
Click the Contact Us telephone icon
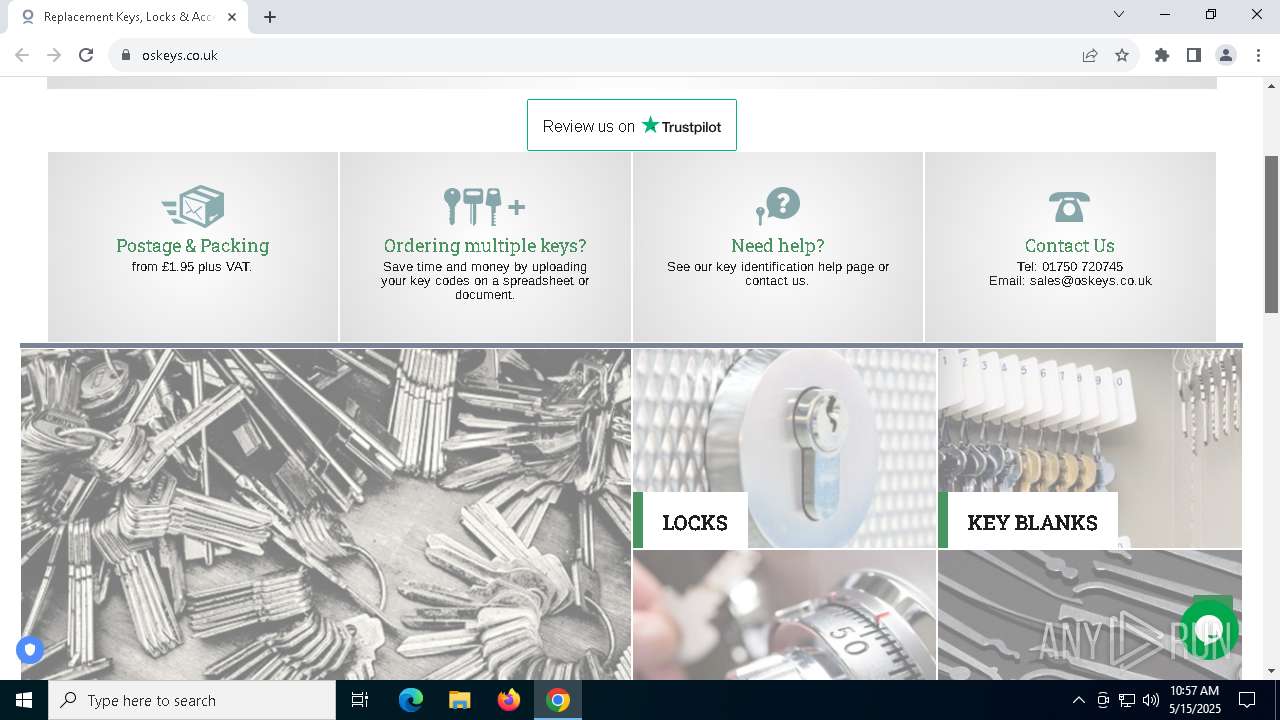pyautogui.click(x=1069, y=207)
